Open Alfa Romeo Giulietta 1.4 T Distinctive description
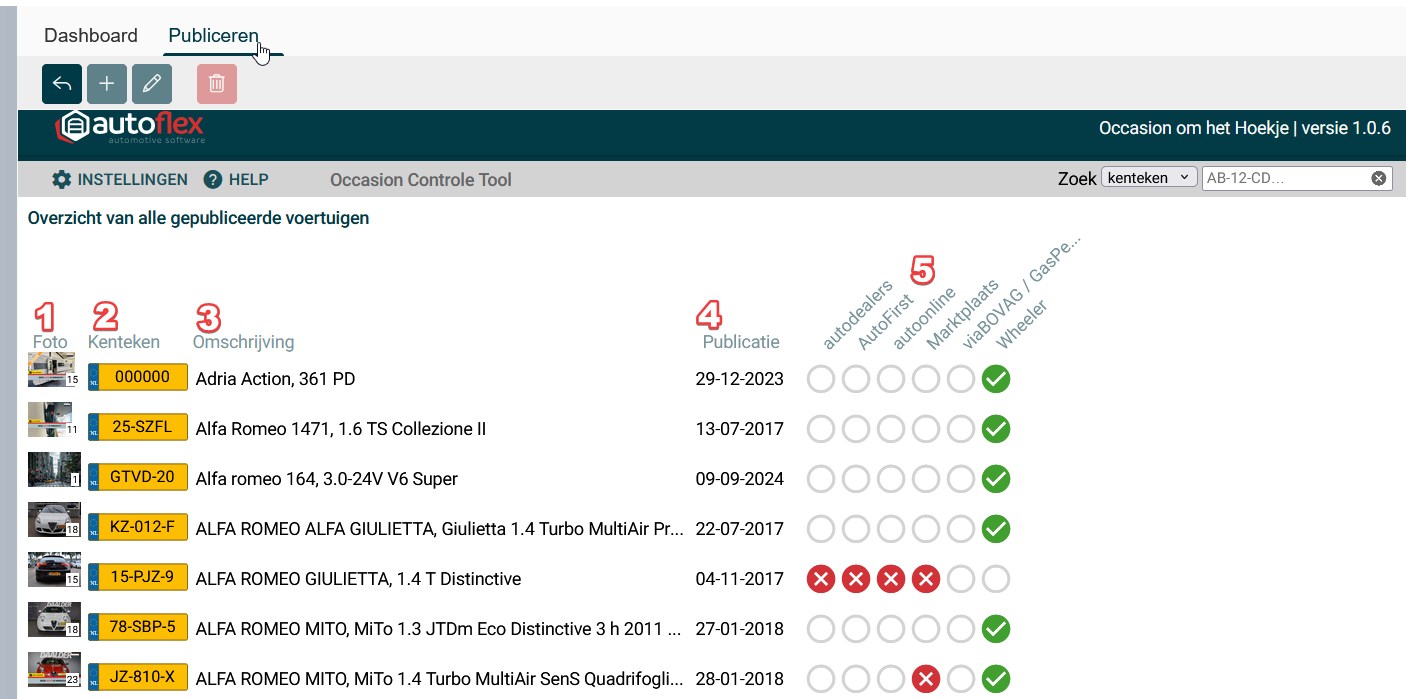 coord(358,579)
